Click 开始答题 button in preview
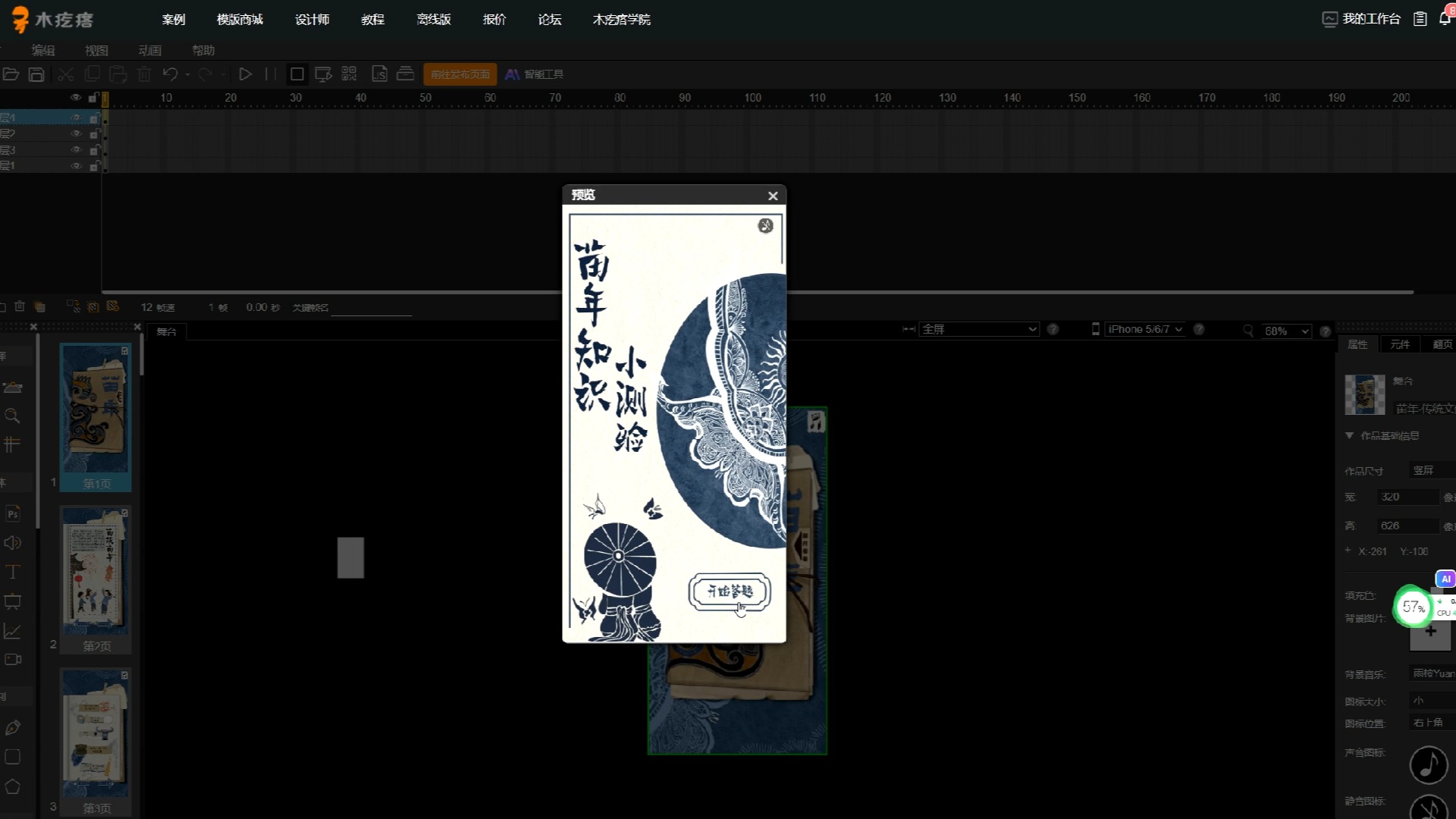Screen dimensions: 1456x819 730,591
